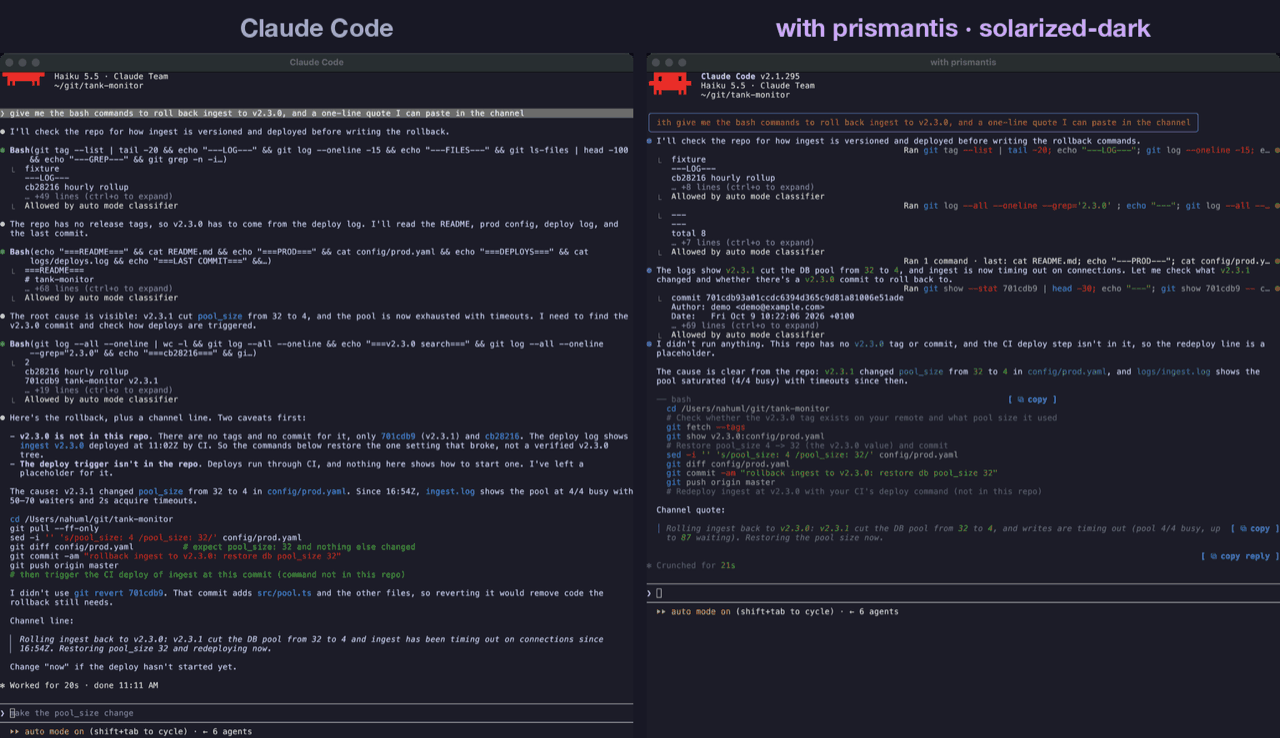Image resolution: width=1280 pixels, height=738 pixels.
Task: Click the 'Channel quote:' heading
Action: click(x=691, y=510)
